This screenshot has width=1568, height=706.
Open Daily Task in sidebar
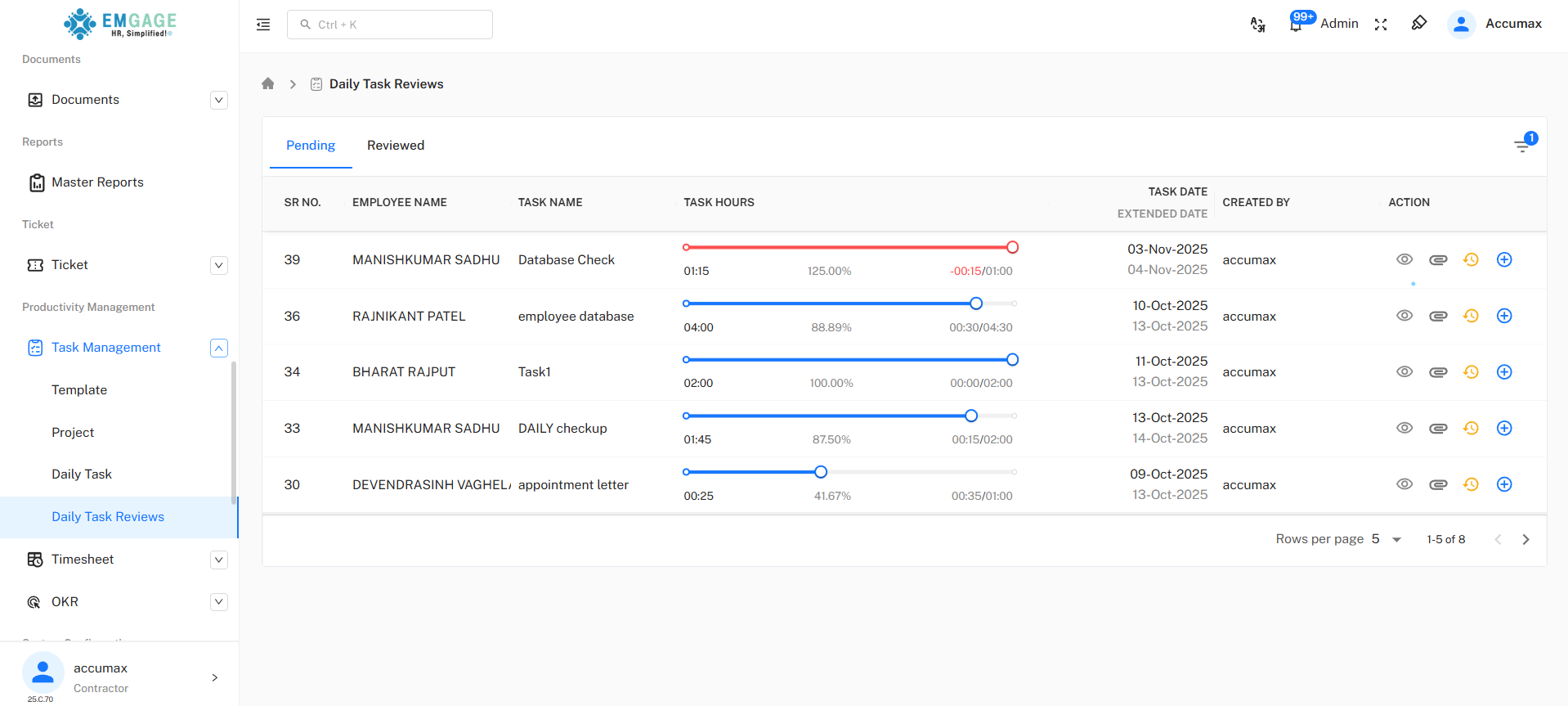click(82, 474)
